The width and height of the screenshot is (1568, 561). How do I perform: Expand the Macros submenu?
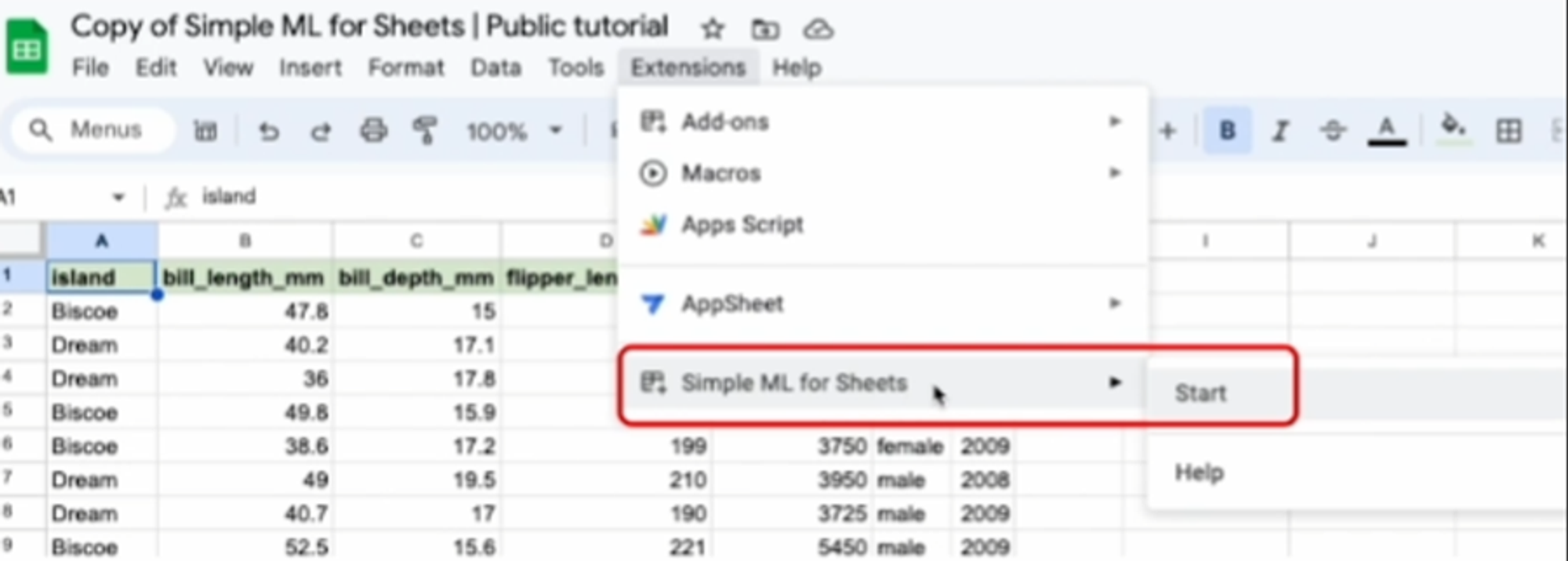(x=883, y=172)
